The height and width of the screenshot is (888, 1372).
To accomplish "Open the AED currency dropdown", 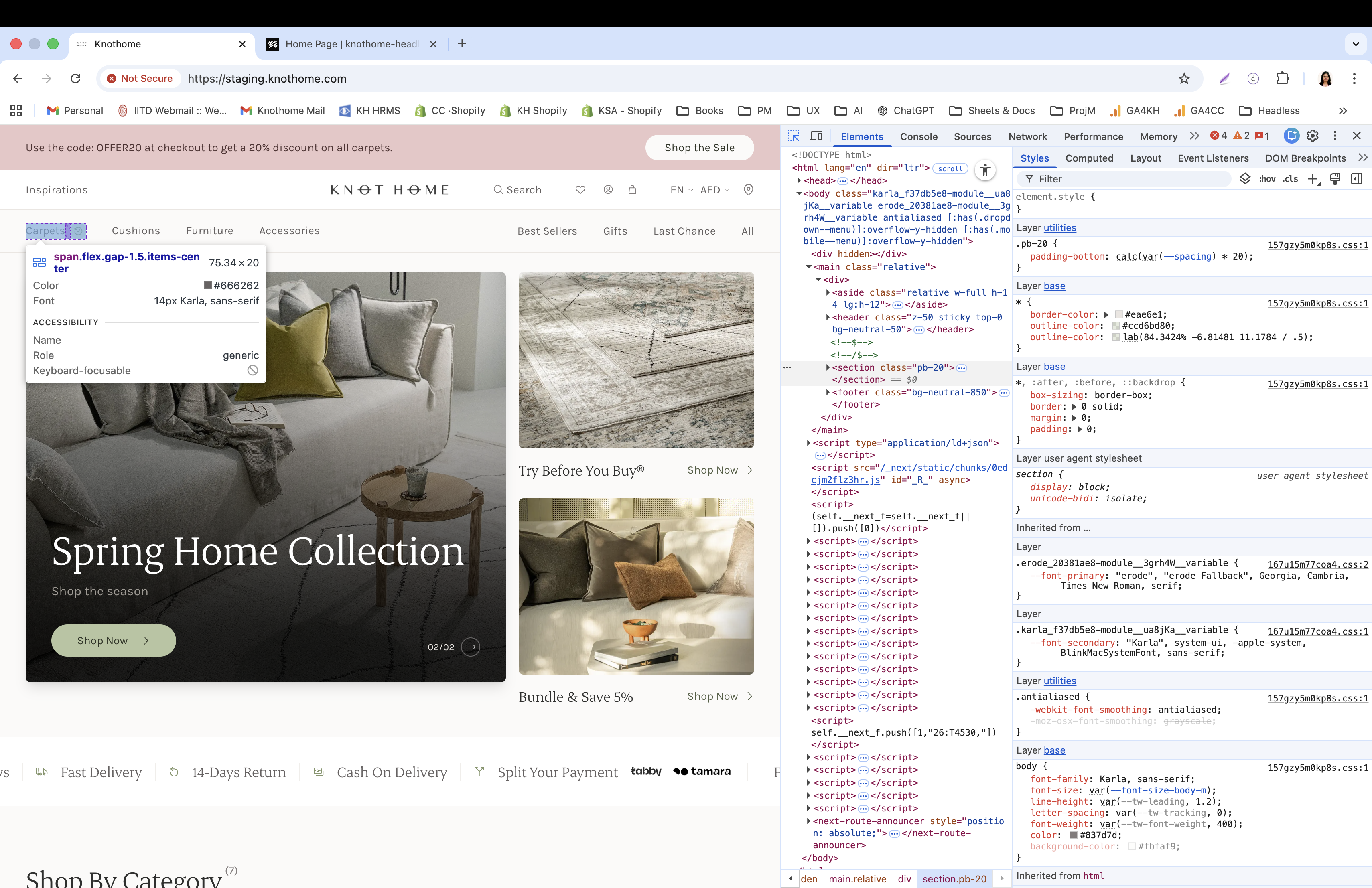I will [715, 190].
